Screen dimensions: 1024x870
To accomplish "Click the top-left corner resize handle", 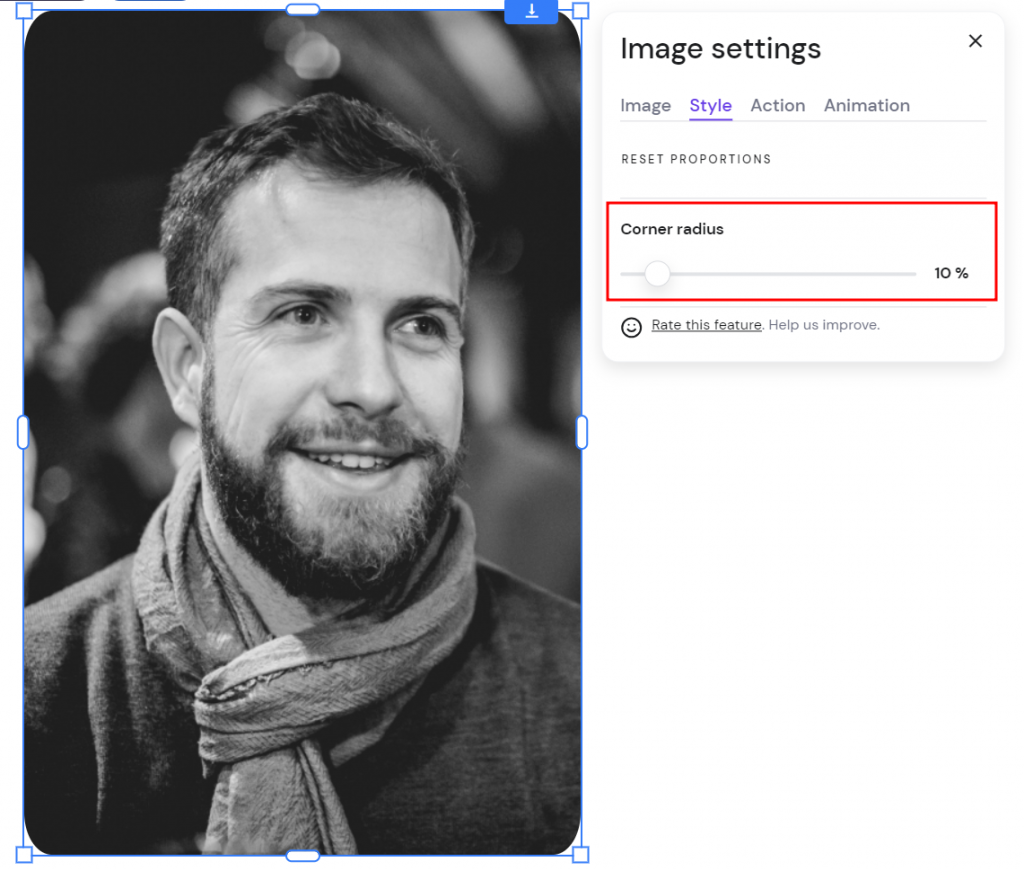I will click(25, 10).
